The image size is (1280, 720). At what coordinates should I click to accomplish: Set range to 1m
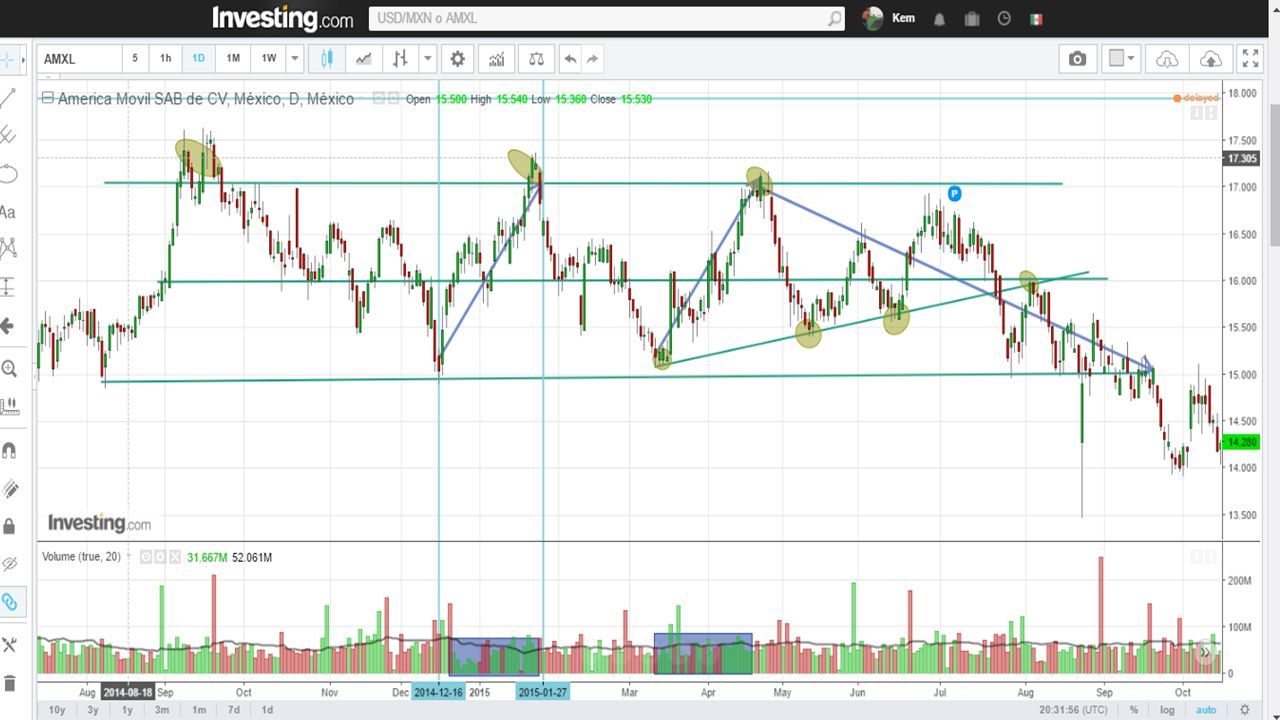click(199, 710)
